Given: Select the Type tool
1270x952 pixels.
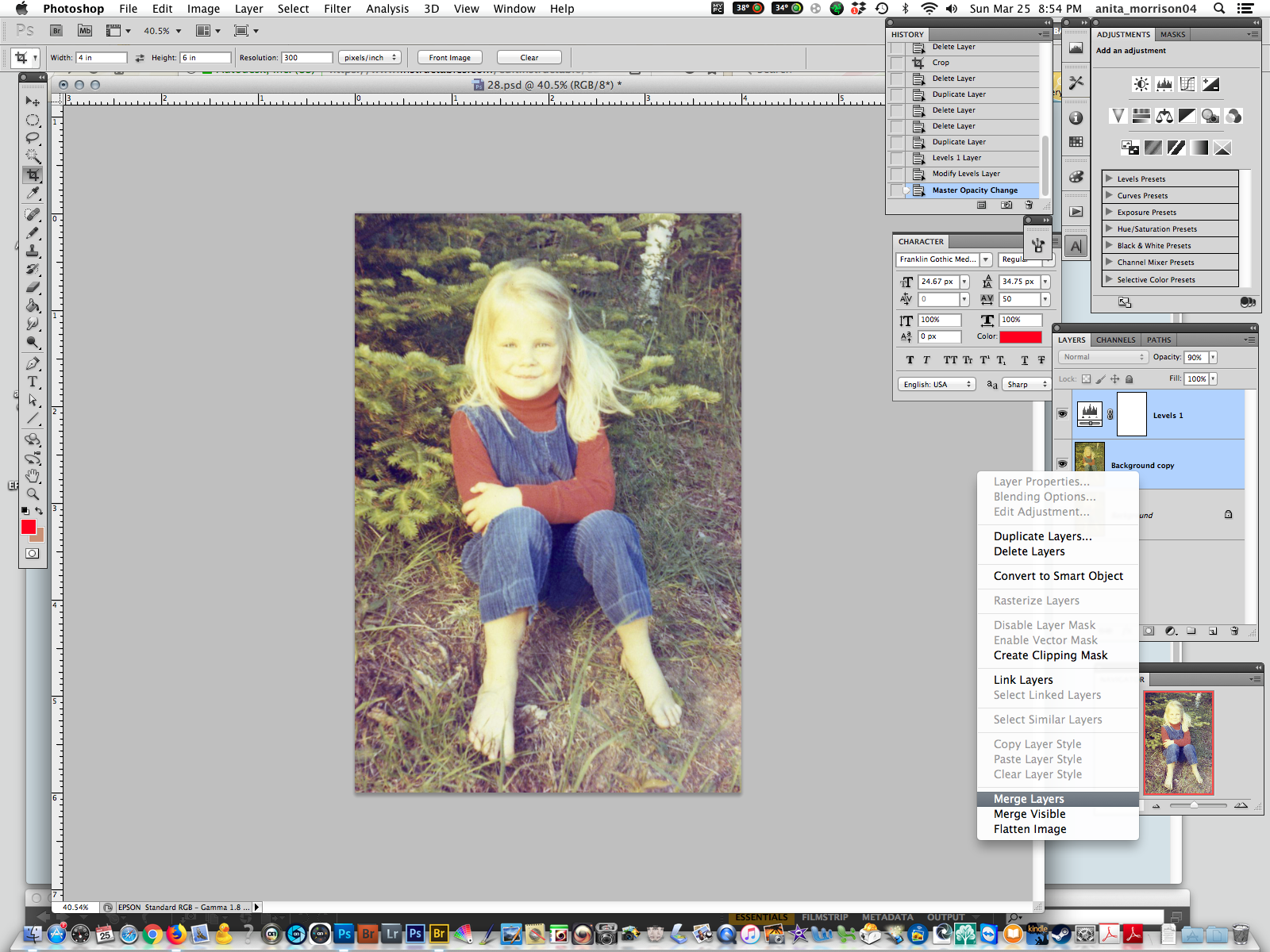Looking at the screenshot, I should 33,382.
